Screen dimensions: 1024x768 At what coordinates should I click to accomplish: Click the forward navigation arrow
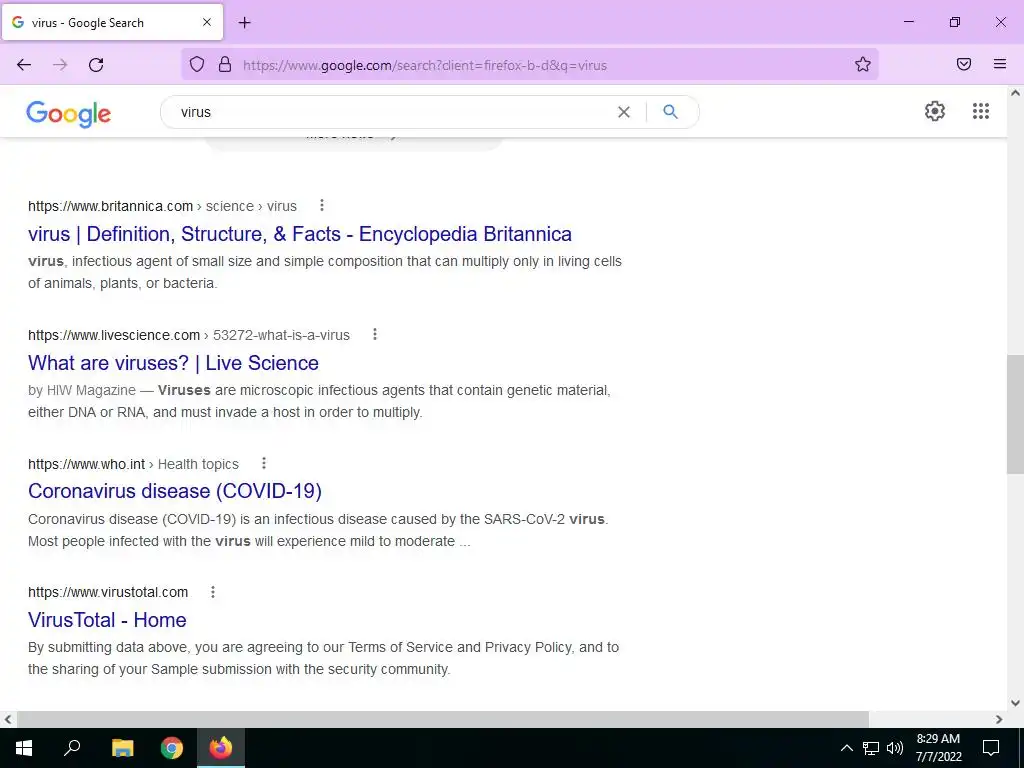(60, 65)
